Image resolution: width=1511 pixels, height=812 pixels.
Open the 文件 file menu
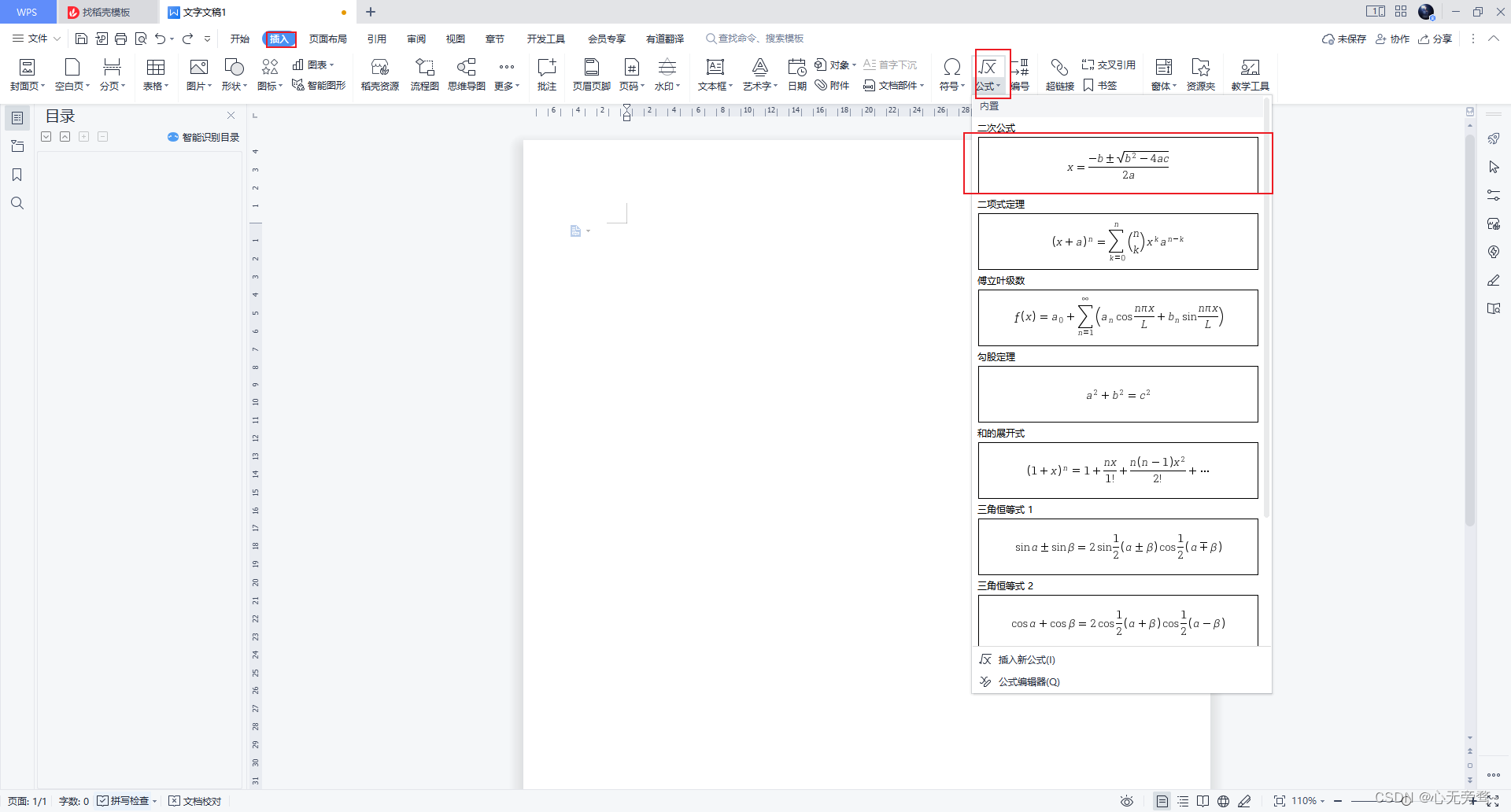point(36,39)
